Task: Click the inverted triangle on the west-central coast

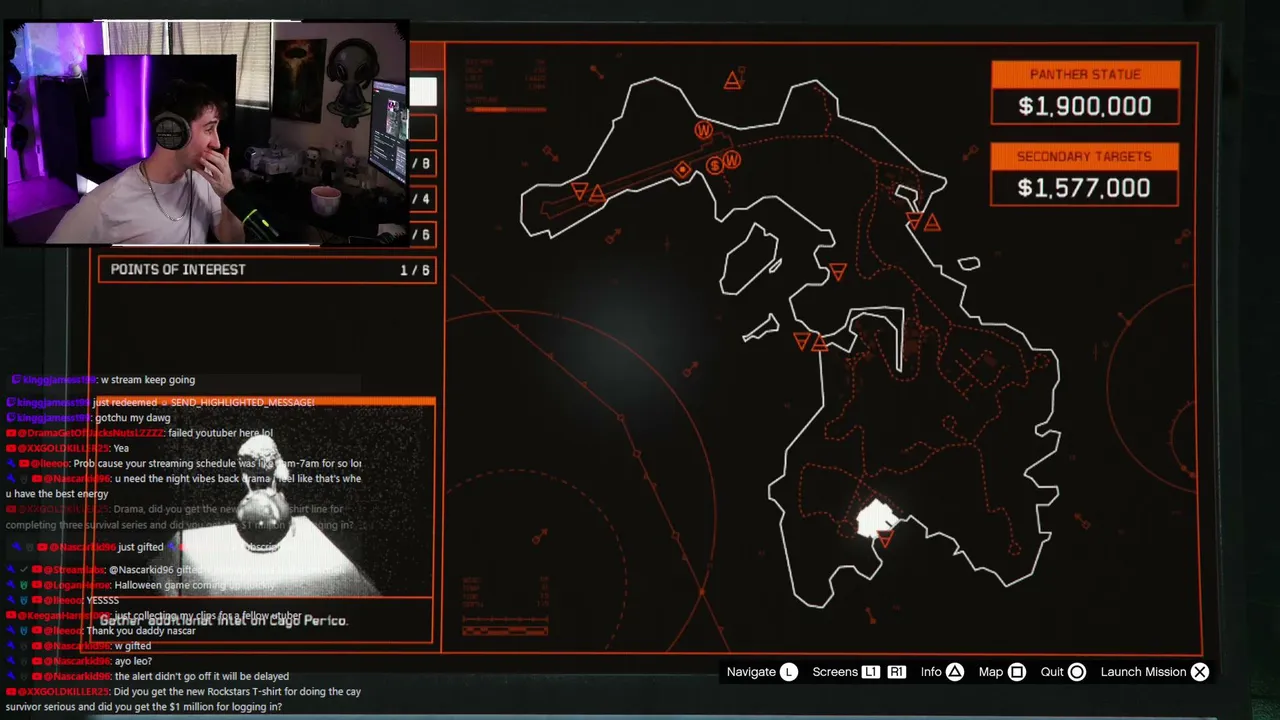Action: [801, 341]
